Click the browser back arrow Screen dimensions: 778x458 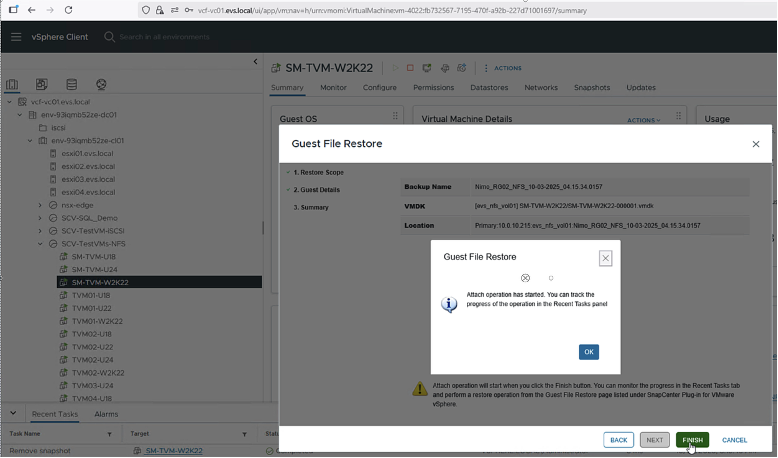[x=31, y=10]
